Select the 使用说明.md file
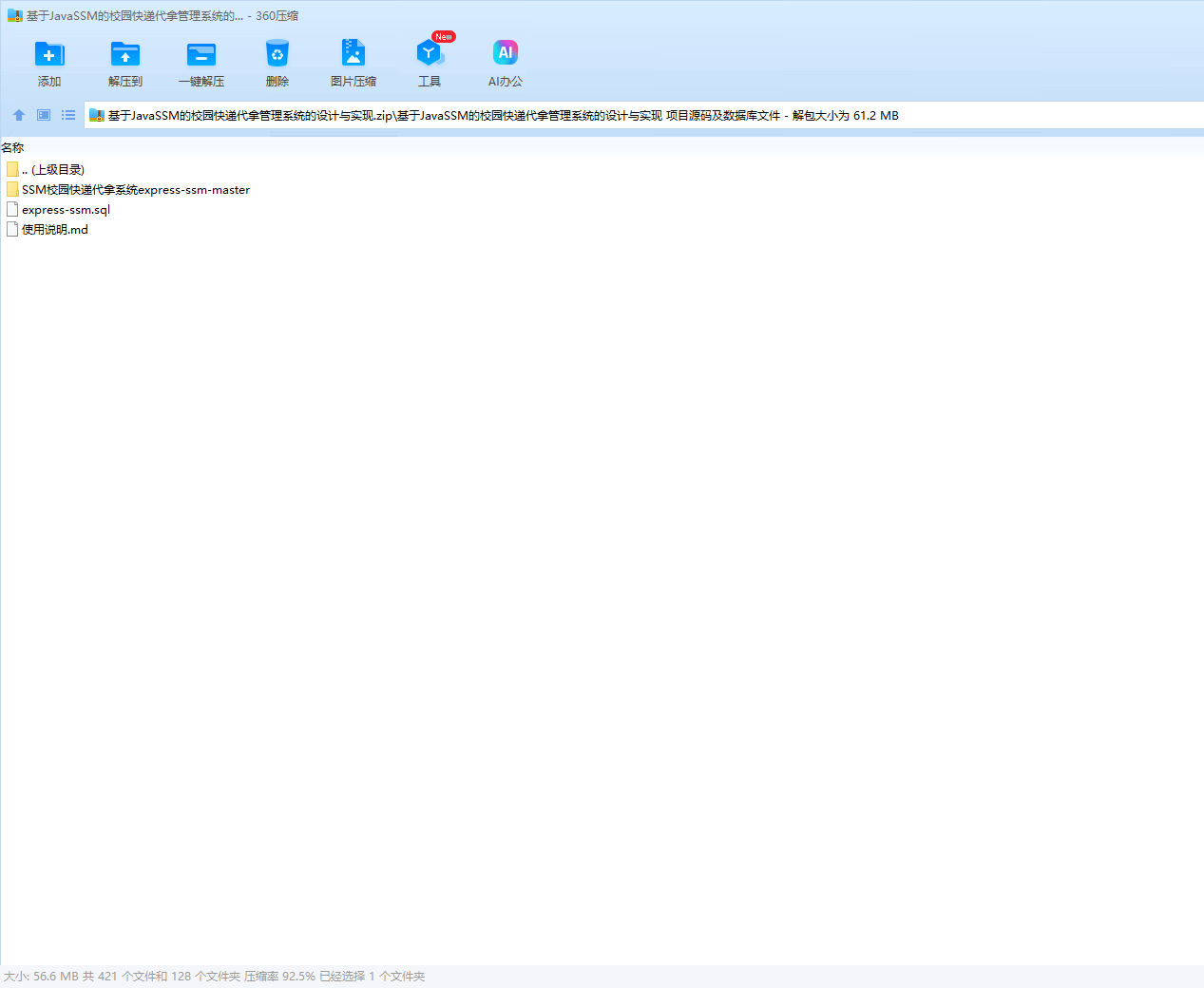The width and height of the screenshot is (1204, 988). [x=48, y=230]
